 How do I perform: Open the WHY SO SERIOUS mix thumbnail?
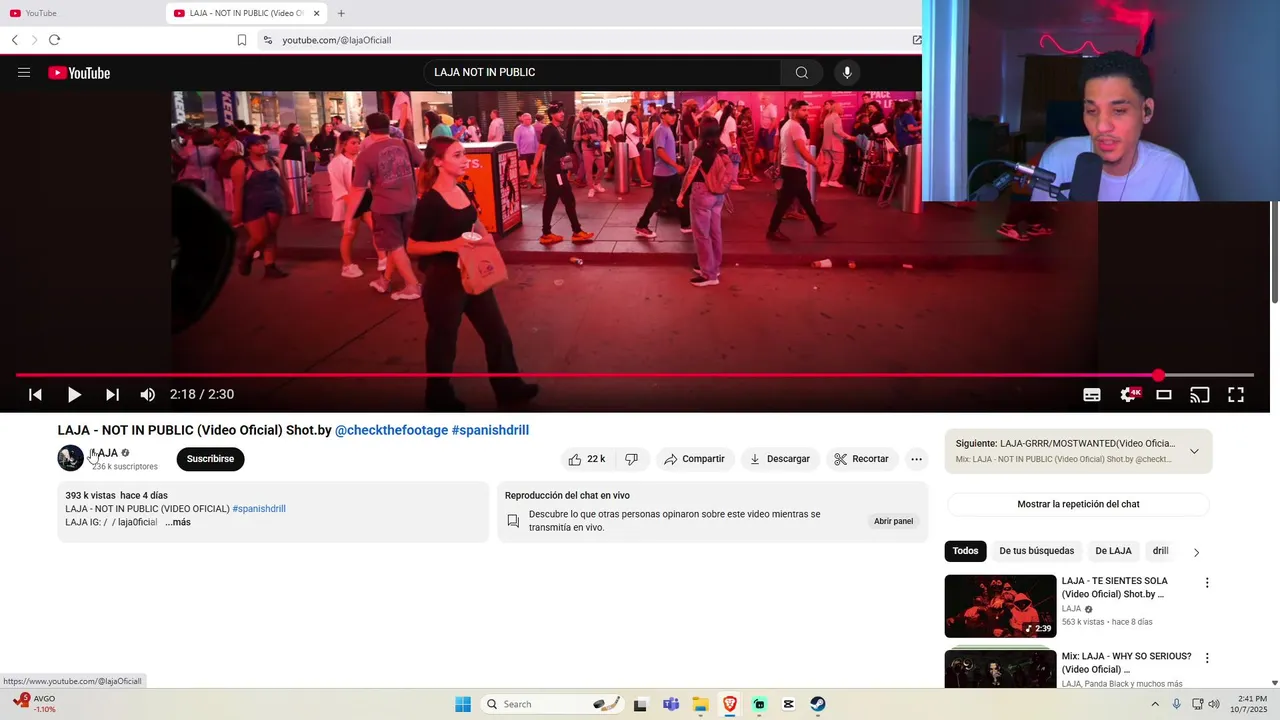pos(1000,668)
